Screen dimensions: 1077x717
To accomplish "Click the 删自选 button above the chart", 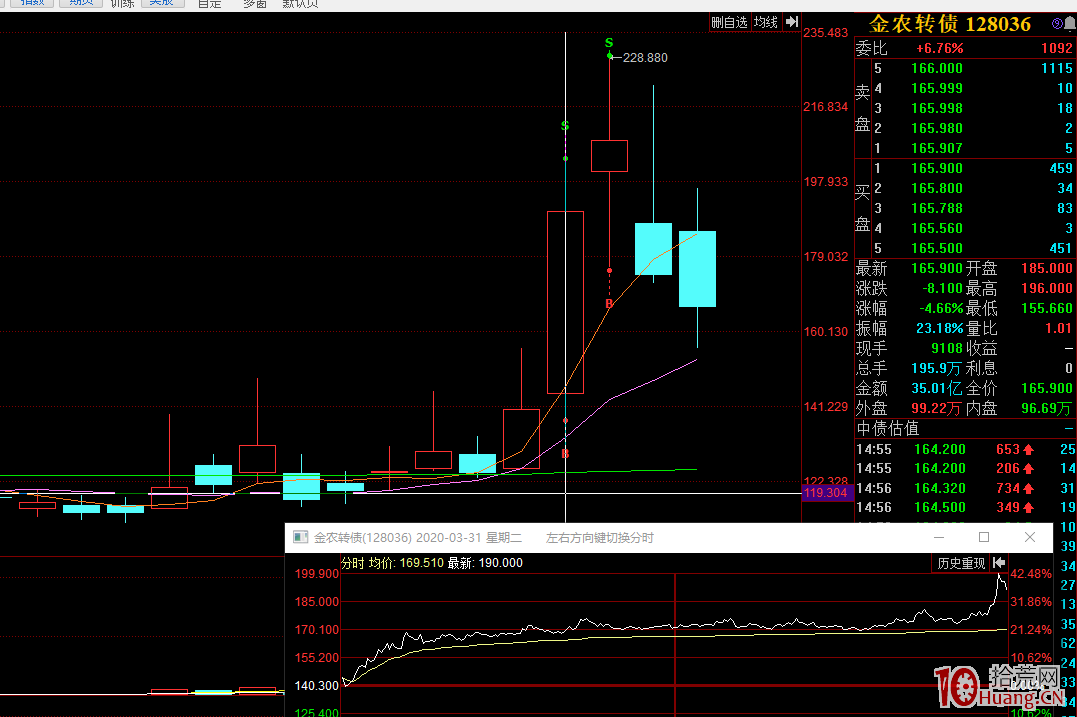I will (729, 22).
